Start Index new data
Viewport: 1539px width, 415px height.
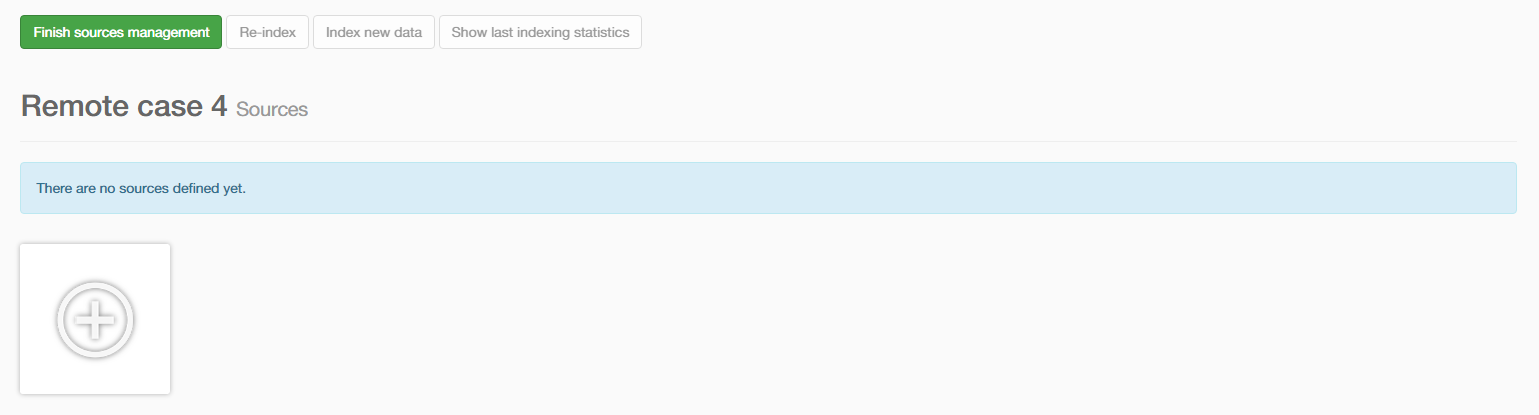tap(374, 32)
